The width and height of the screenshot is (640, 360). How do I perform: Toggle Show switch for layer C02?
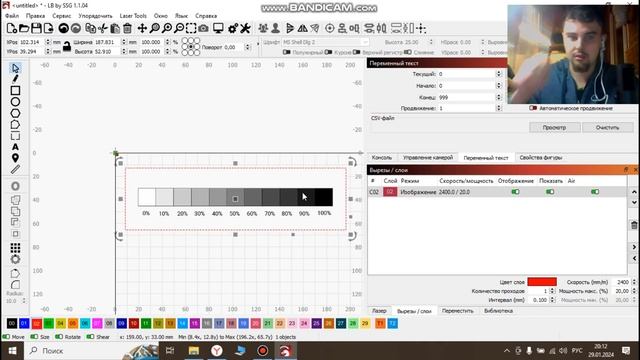click(x=550, y=191)
